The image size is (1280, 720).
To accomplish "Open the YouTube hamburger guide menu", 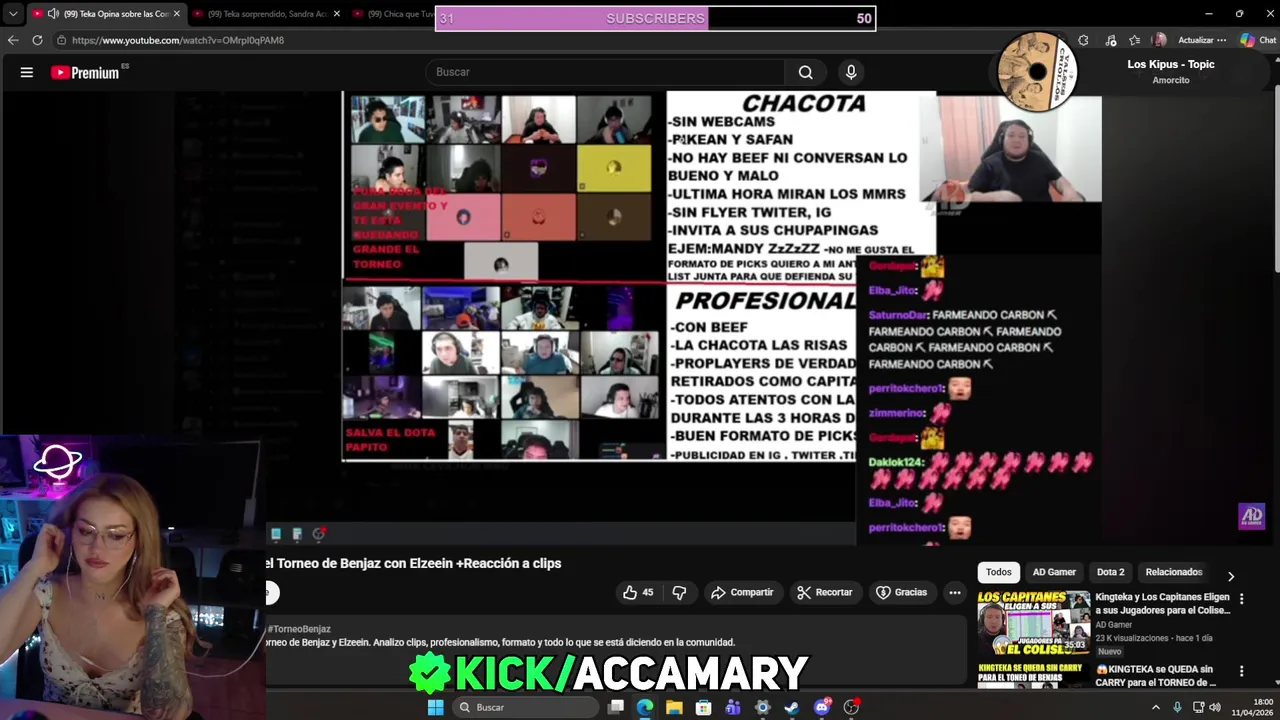I will click(x=27, y=72).
